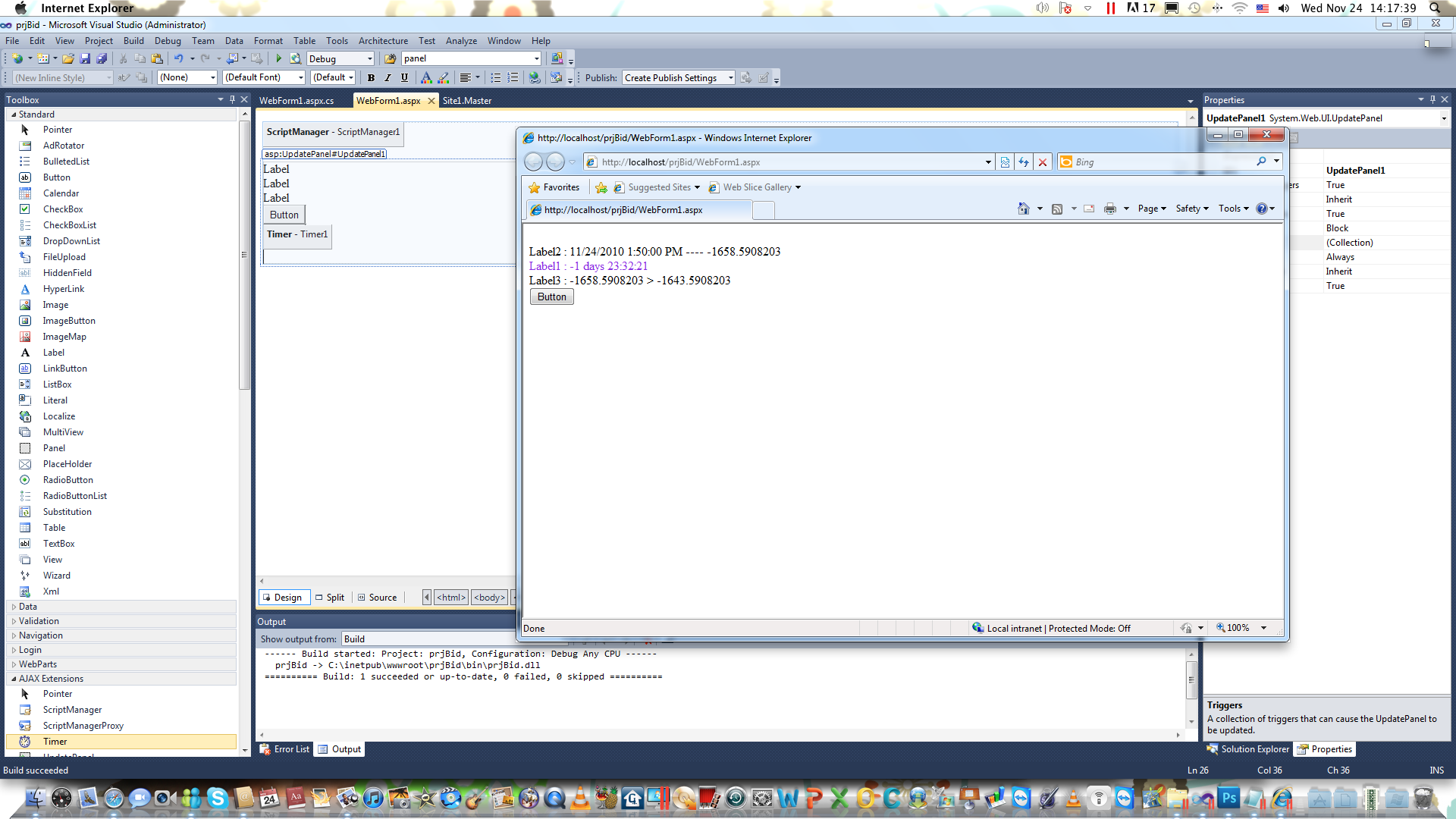Viewport: 1456px width, 819px height.
Task: Switch to WebForm1.aspx.cs tab
Action: click(x=297, y=100)
